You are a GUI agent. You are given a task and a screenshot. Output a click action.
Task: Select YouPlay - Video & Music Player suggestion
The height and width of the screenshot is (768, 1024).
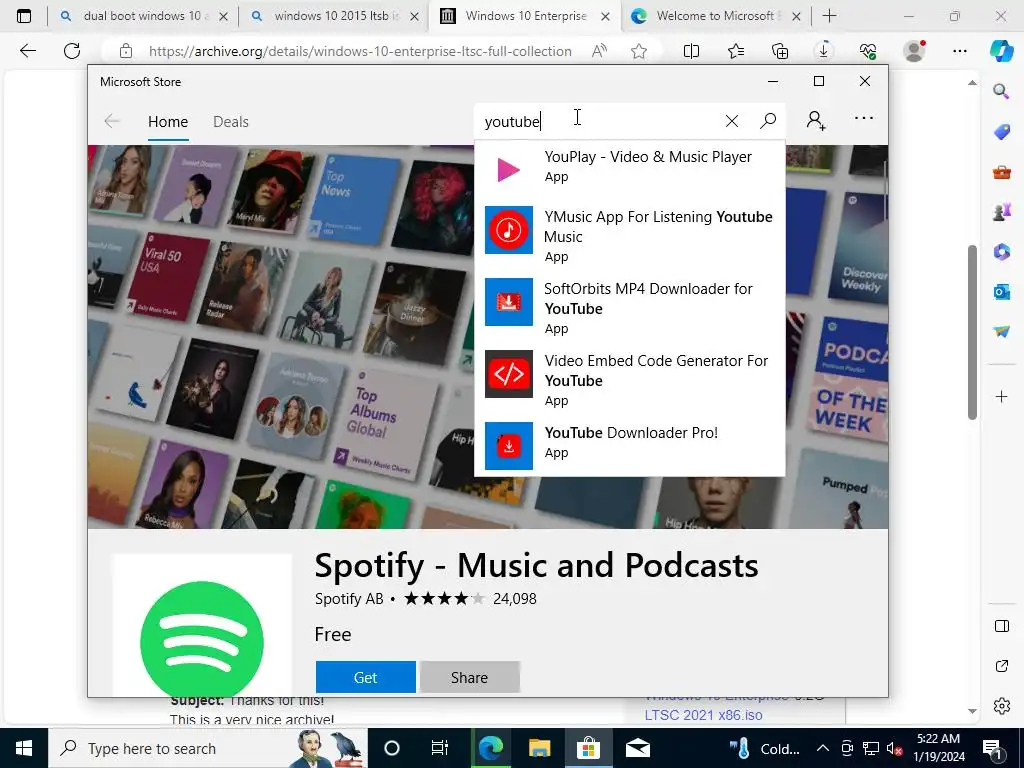point(630,170)
